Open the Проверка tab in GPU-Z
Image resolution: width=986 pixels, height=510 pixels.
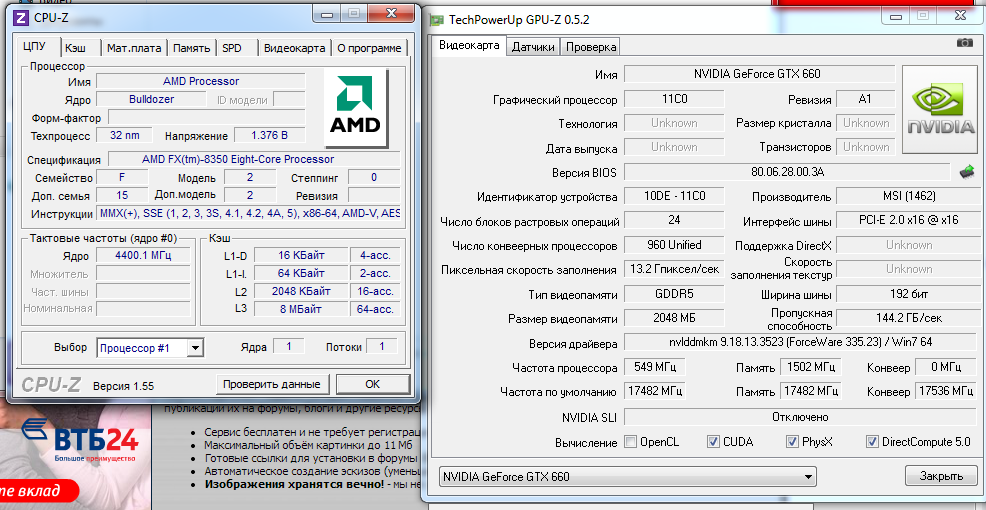pos(590,47)
